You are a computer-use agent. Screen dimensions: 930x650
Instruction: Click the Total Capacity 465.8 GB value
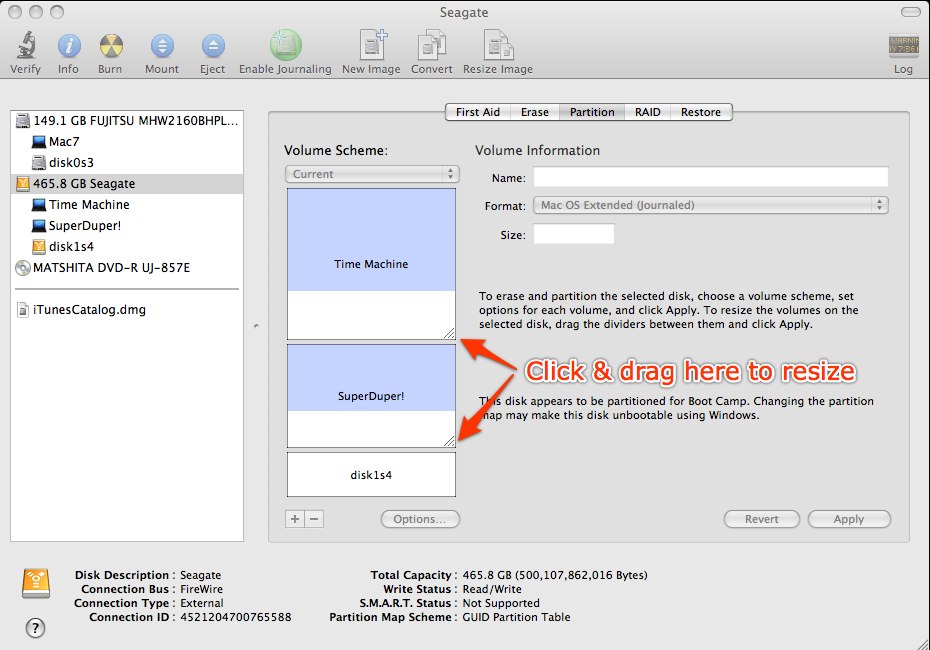tap(555, 575)
